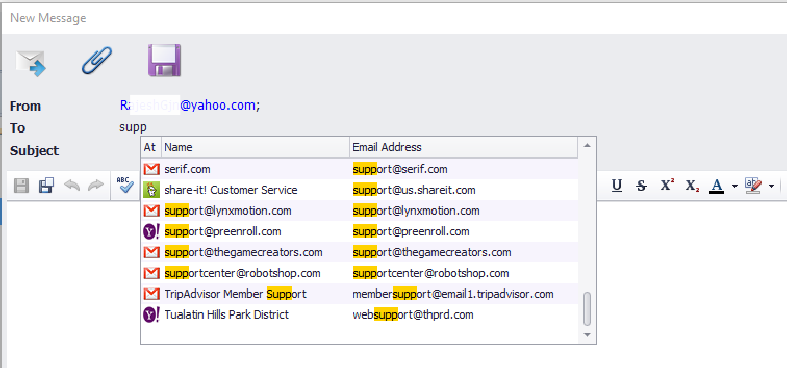This screenshot has width=787, height=368.
Task: Click the save all disks icon
Action: [46, 186]
